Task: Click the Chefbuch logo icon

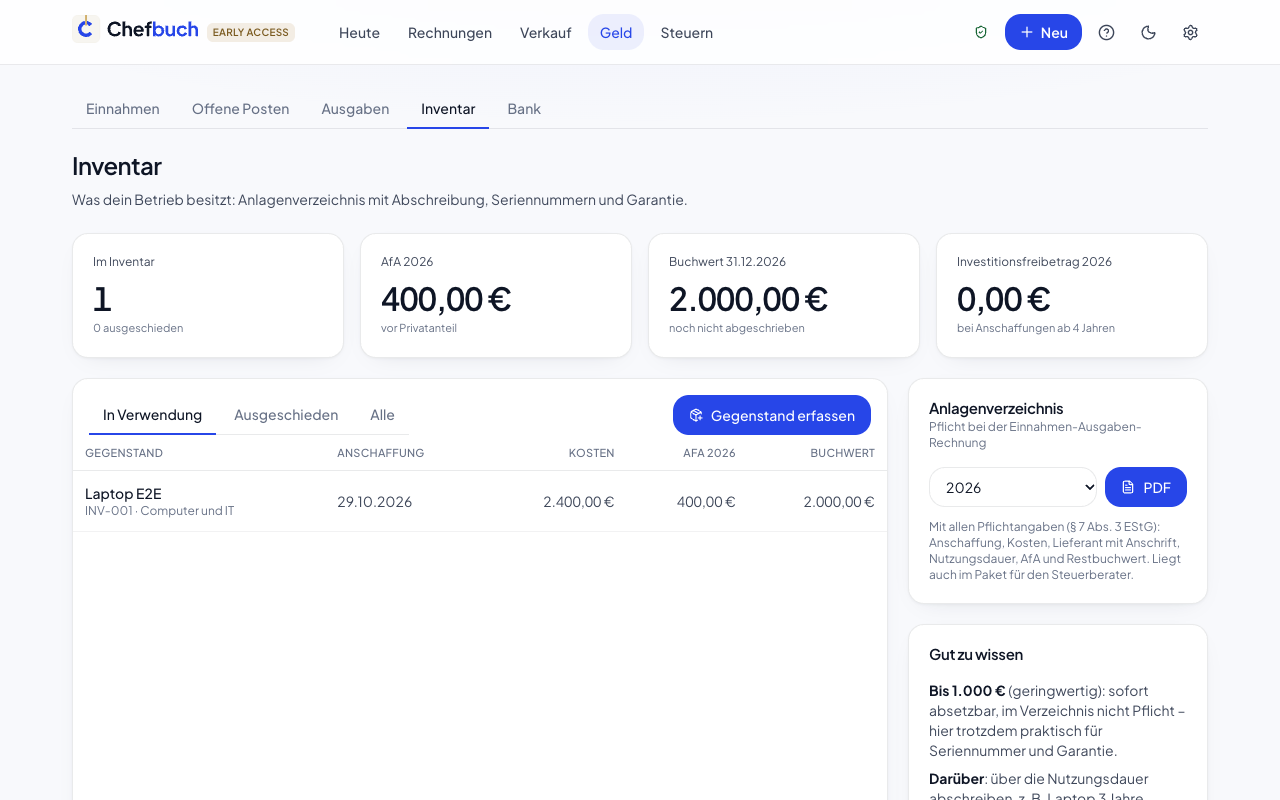Action: tap(86, 29)
